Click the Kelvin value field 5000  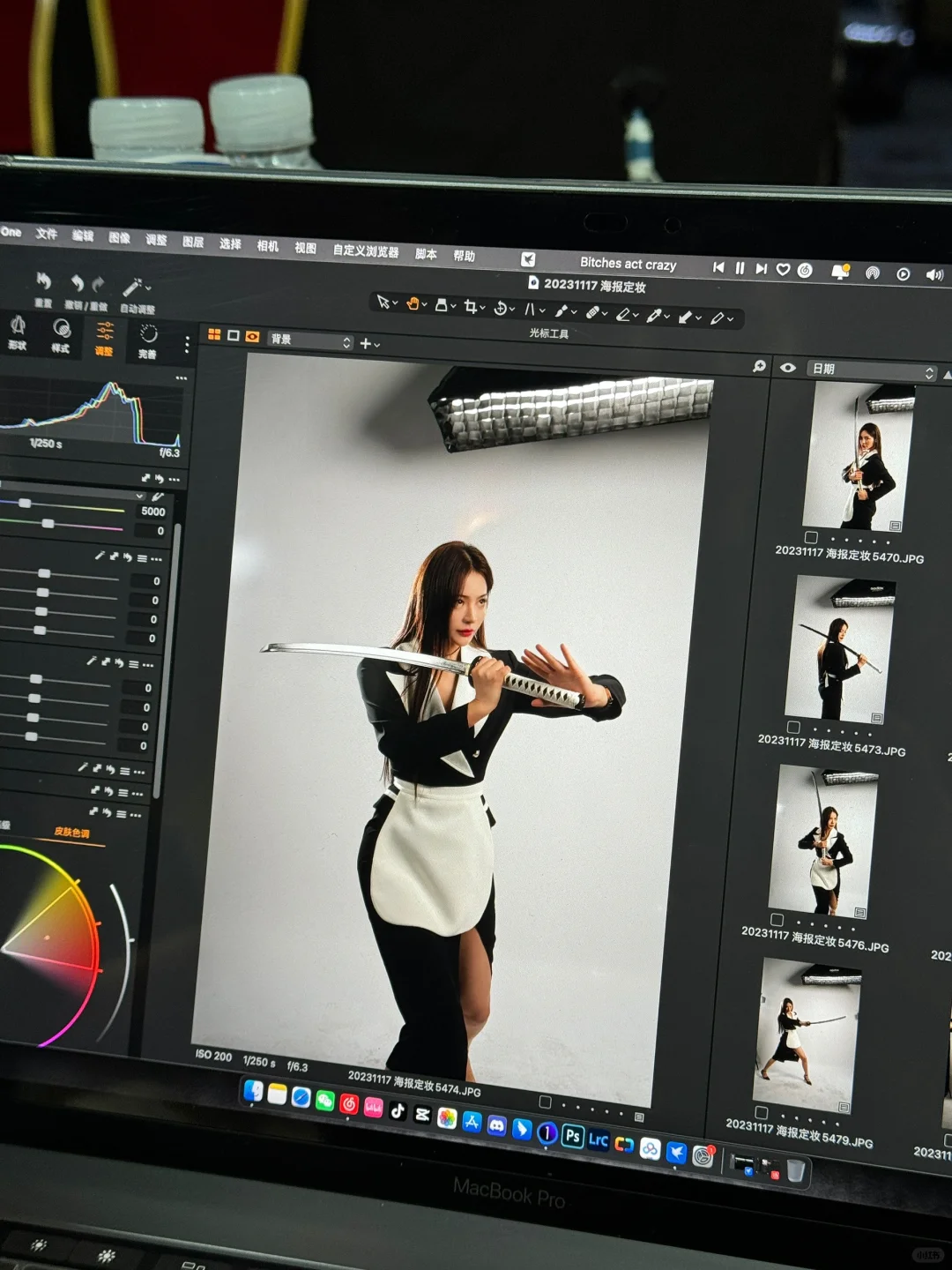pyautogui.click(x=152, y=512)
